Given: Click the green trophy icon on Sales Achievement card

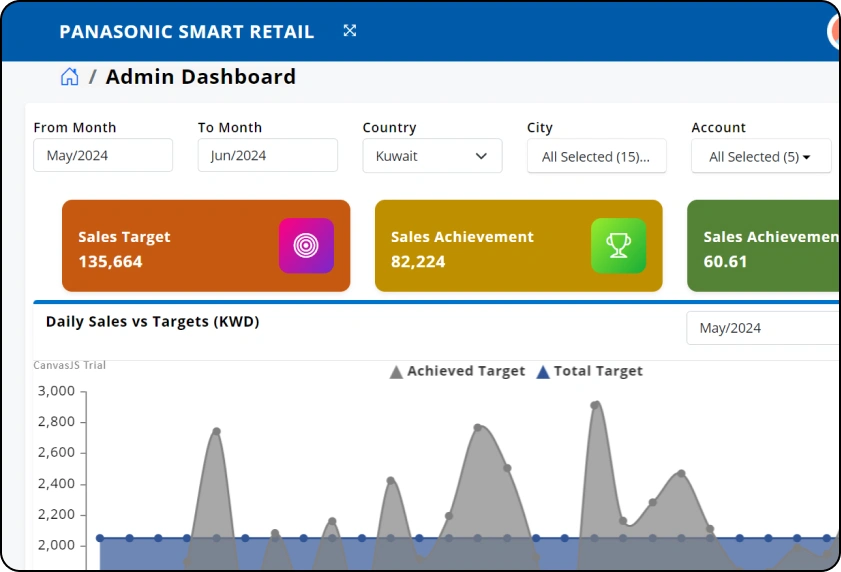Looking at the screenshot, I should coord(618,246).
